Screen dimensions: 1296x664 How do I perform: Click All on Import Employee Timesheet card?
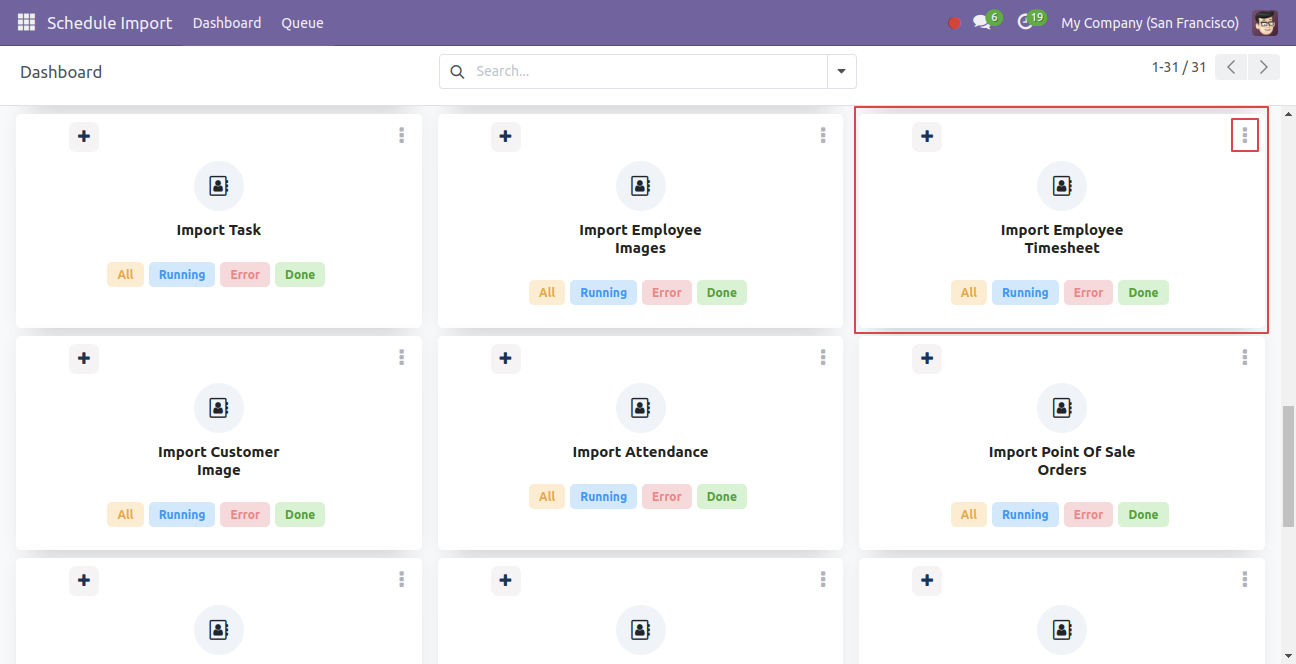pyautogui.click(x=969, y=293)
